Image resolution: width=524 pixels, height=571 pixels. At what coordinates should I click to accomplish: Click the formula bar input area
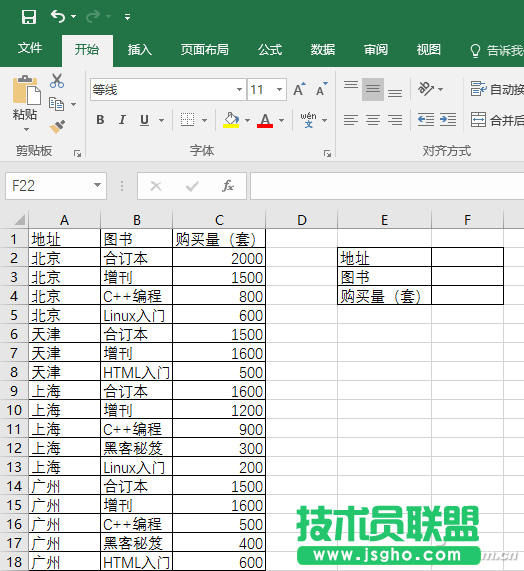pos(387,186)
